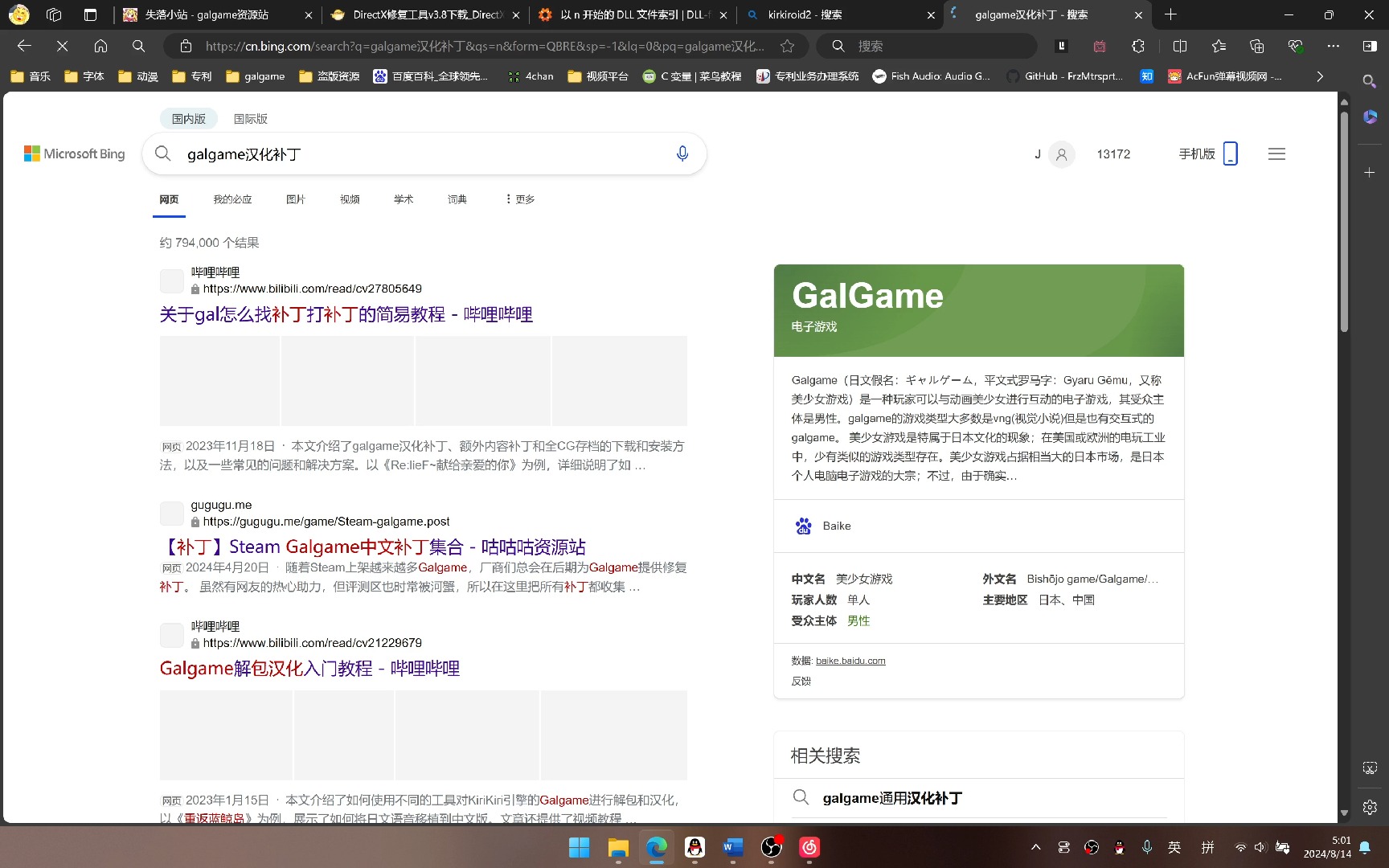This screenshot has height=868, width=1389.
Task: Open Word from the taskbar
Action: [x=732, y=847]
